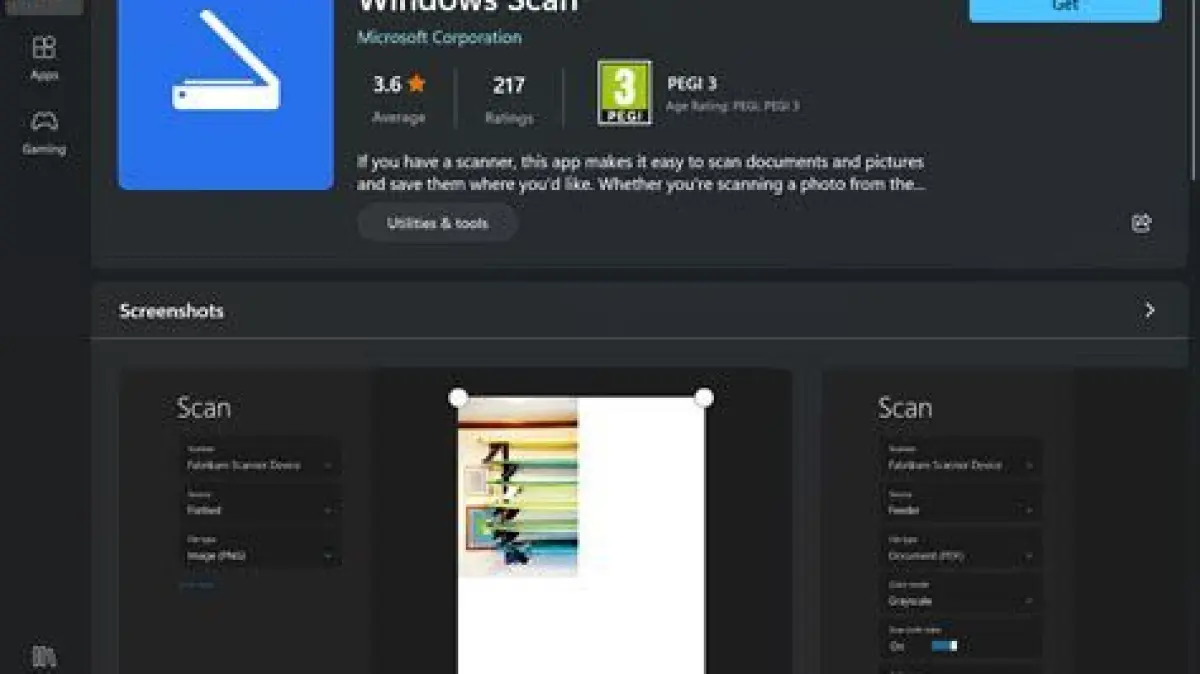Screen dimensions: 1200x674
Task: Select the Utilities & tools category tag
Action: pos(437,223)
